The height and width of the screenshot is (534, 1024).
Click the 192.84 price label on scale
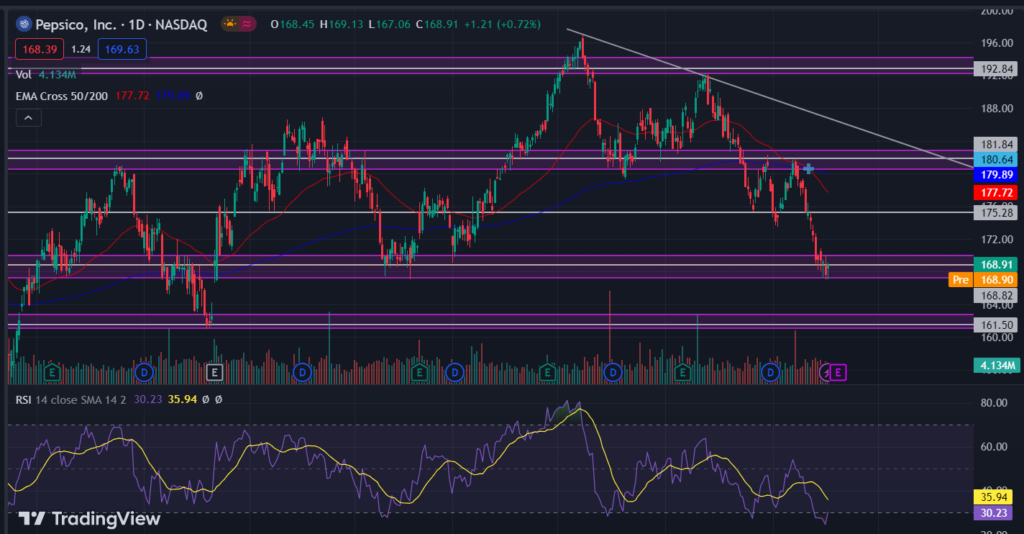995,69
